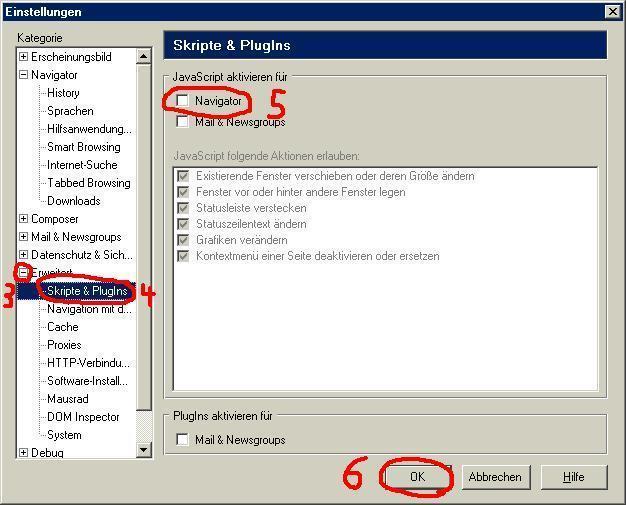The height and width of the screenshot is (505, 626).
Task: Open the Cache settings page
Action: pyautogui.click(x=62, y=327)
